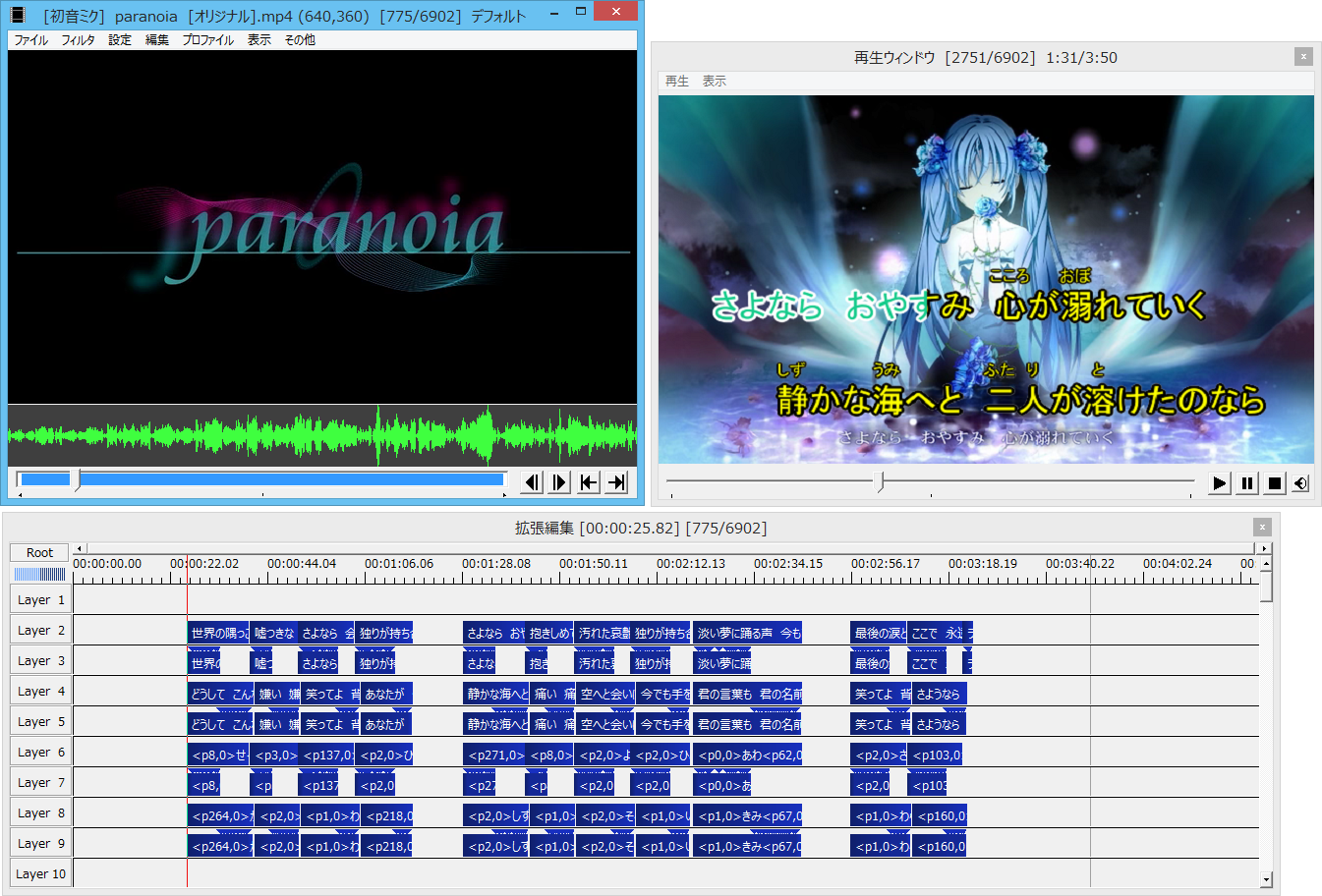1322x896 pixels.
Task: Jump to the last frame in main window
Action: (616, 481)
